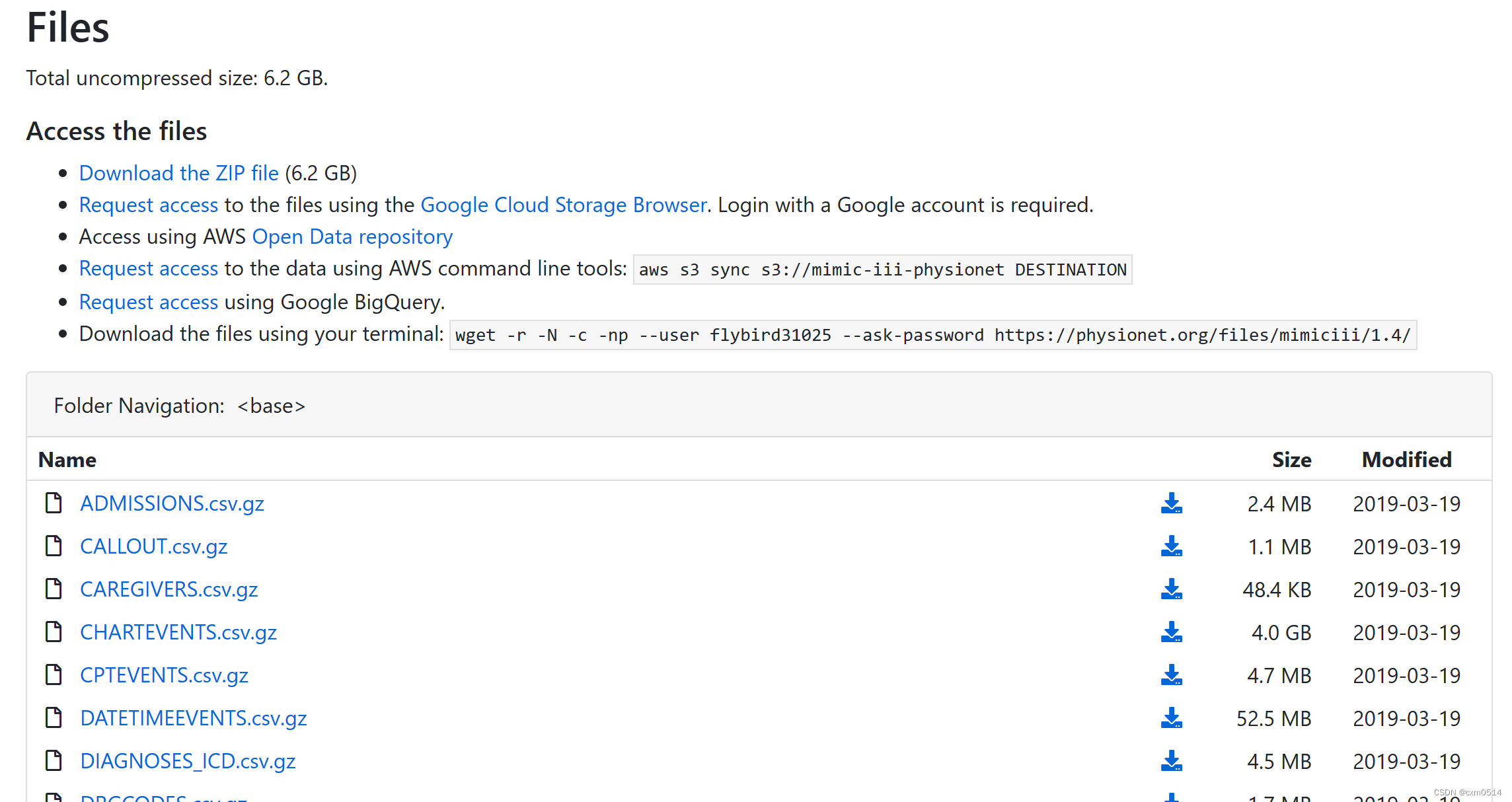The image size is (1512, 802).
Task: Download CHARTEVENTS.csv.gz via its arrow icon
Action: tap(1171, 632)
